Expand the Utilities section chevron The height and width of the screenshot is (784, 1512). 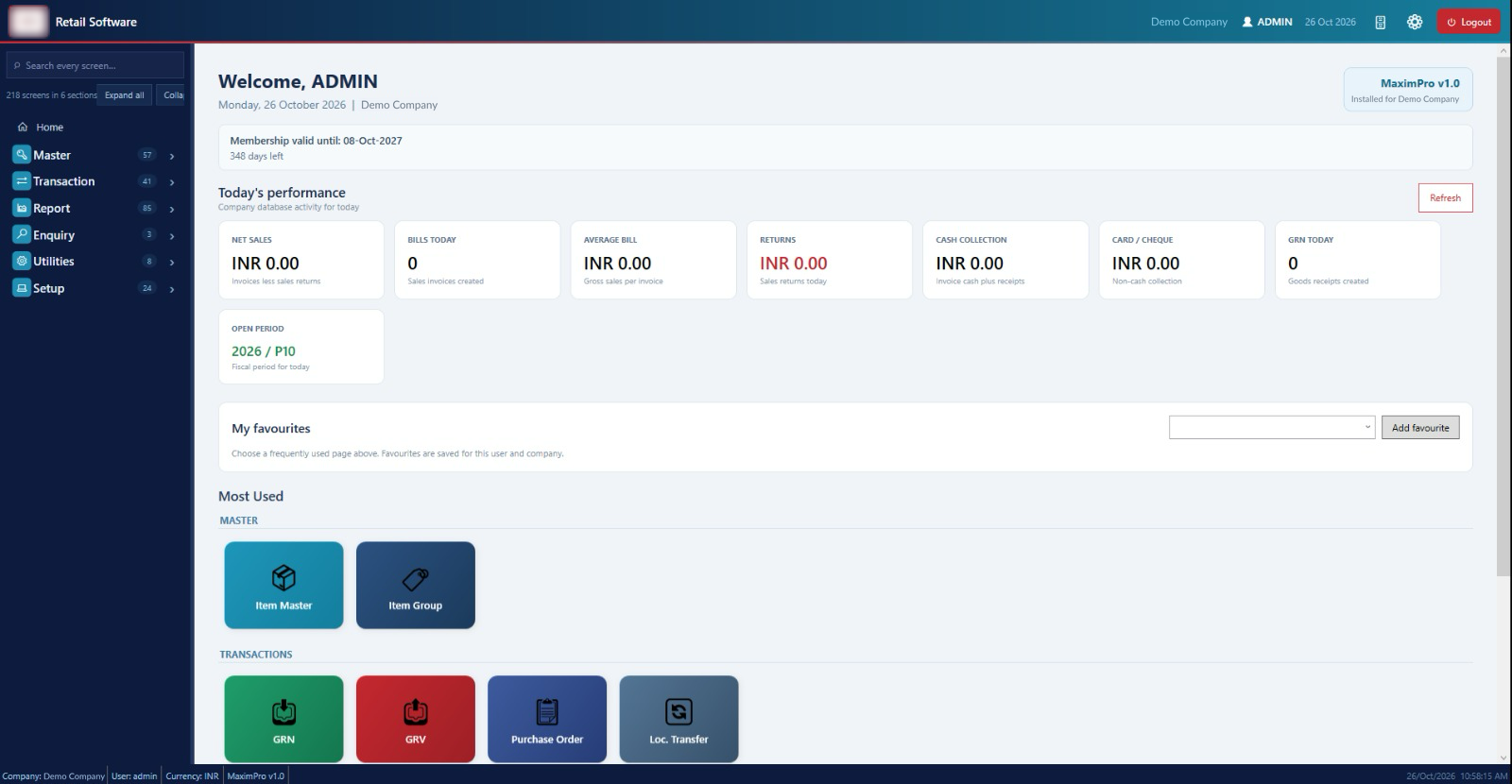(x=172, y=262)
